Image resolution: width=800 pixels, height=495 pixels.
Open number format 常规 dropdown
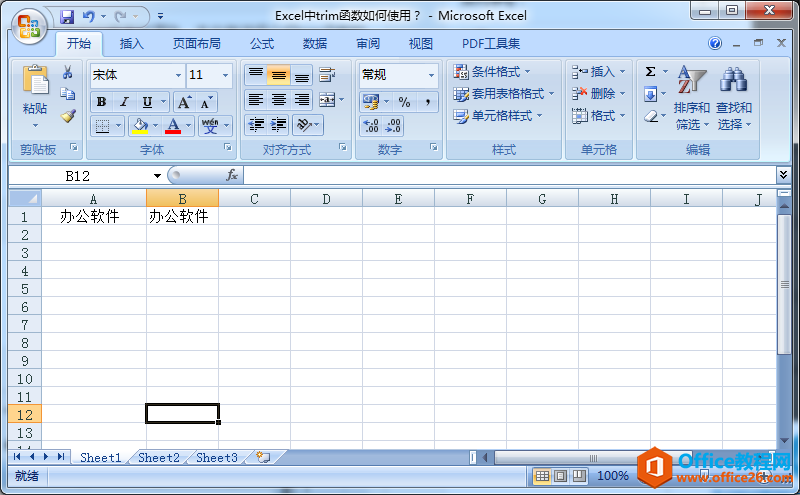[432, 75]
